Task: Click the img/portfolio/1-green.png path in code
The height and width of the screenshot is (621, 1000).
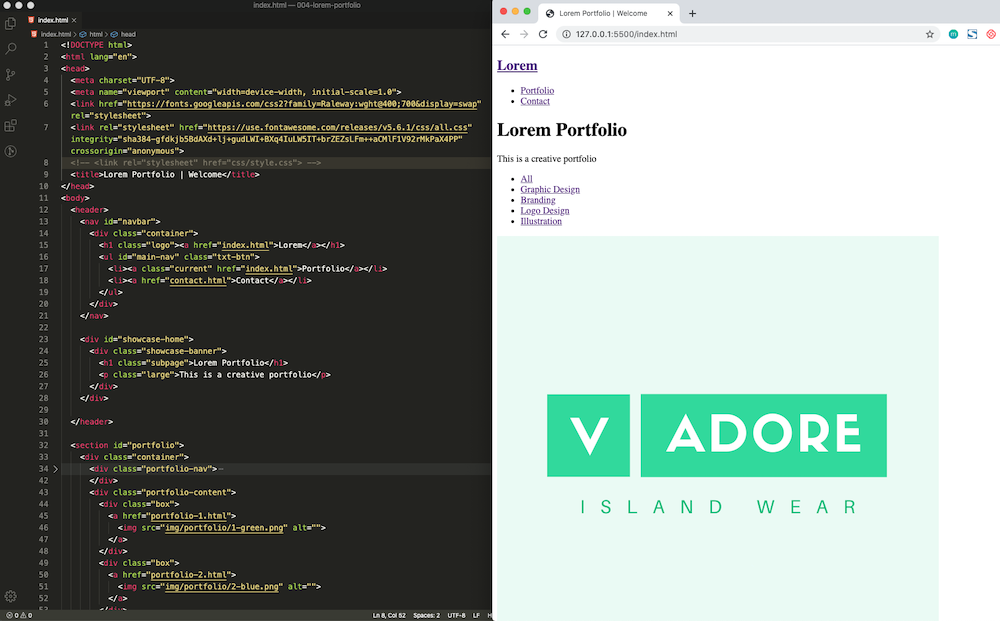Action: pyautogui.click(x=223, y=528)
